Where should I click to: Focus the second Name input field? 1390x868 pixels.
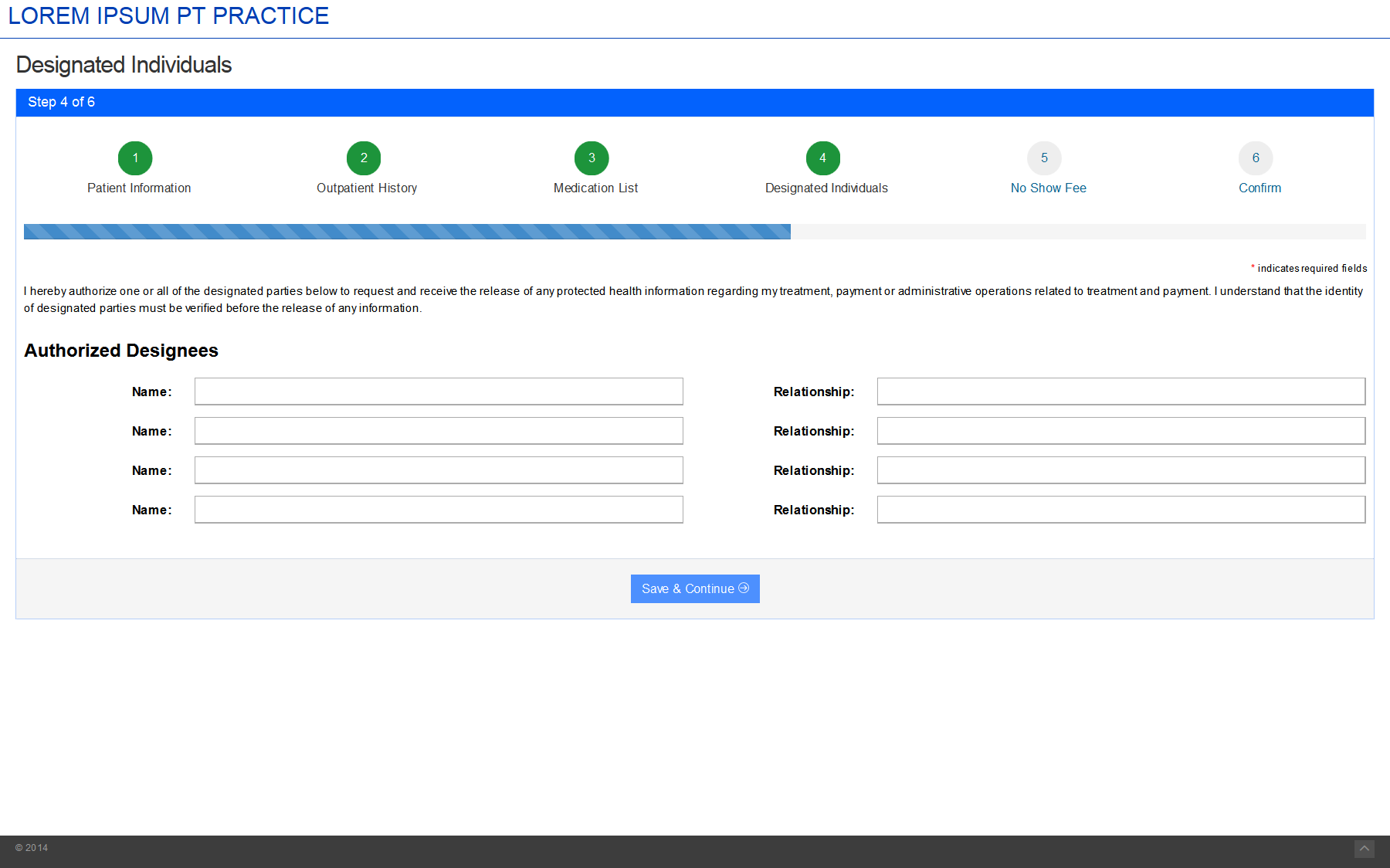(x=439, y=431)
